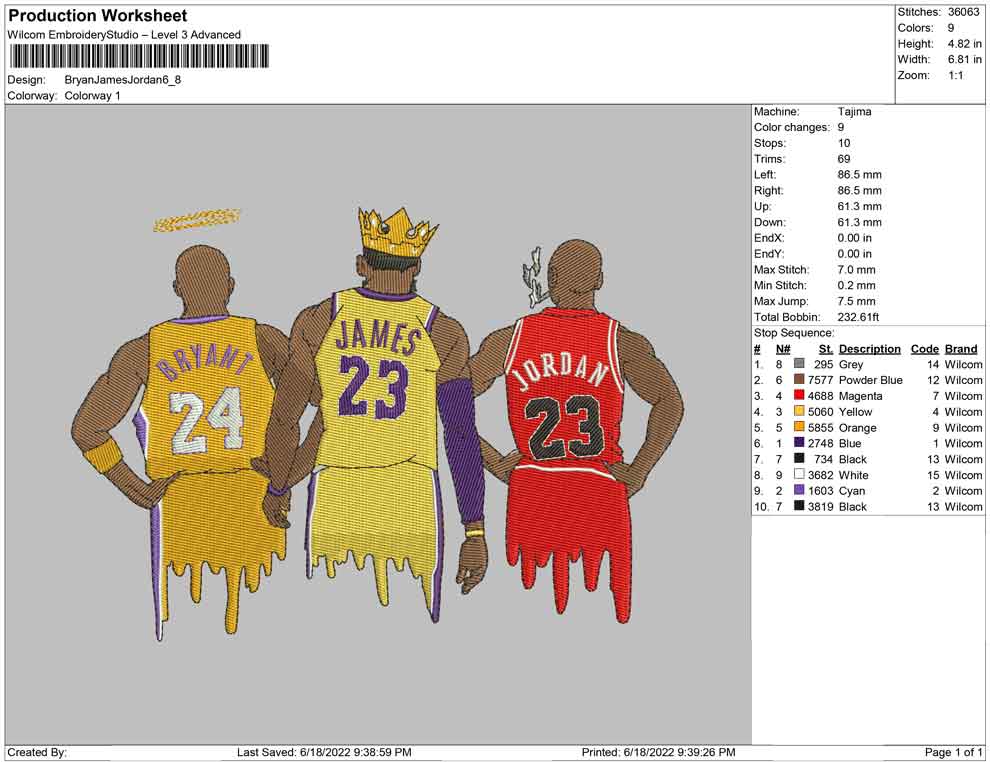Click the 'Description' column header
This screenshot has height=762, width=990.
pyautogui.click(x=869, y=349)
